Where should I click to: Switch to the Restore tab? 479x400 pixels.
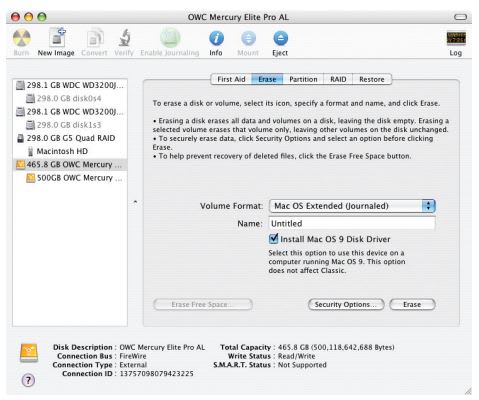tap(372, 79)
